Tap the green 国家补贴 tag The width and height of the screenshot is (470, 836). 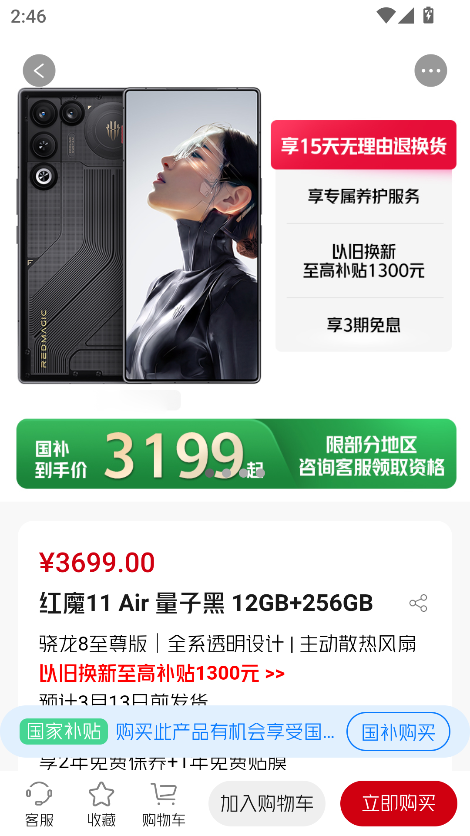click(64, 732)
